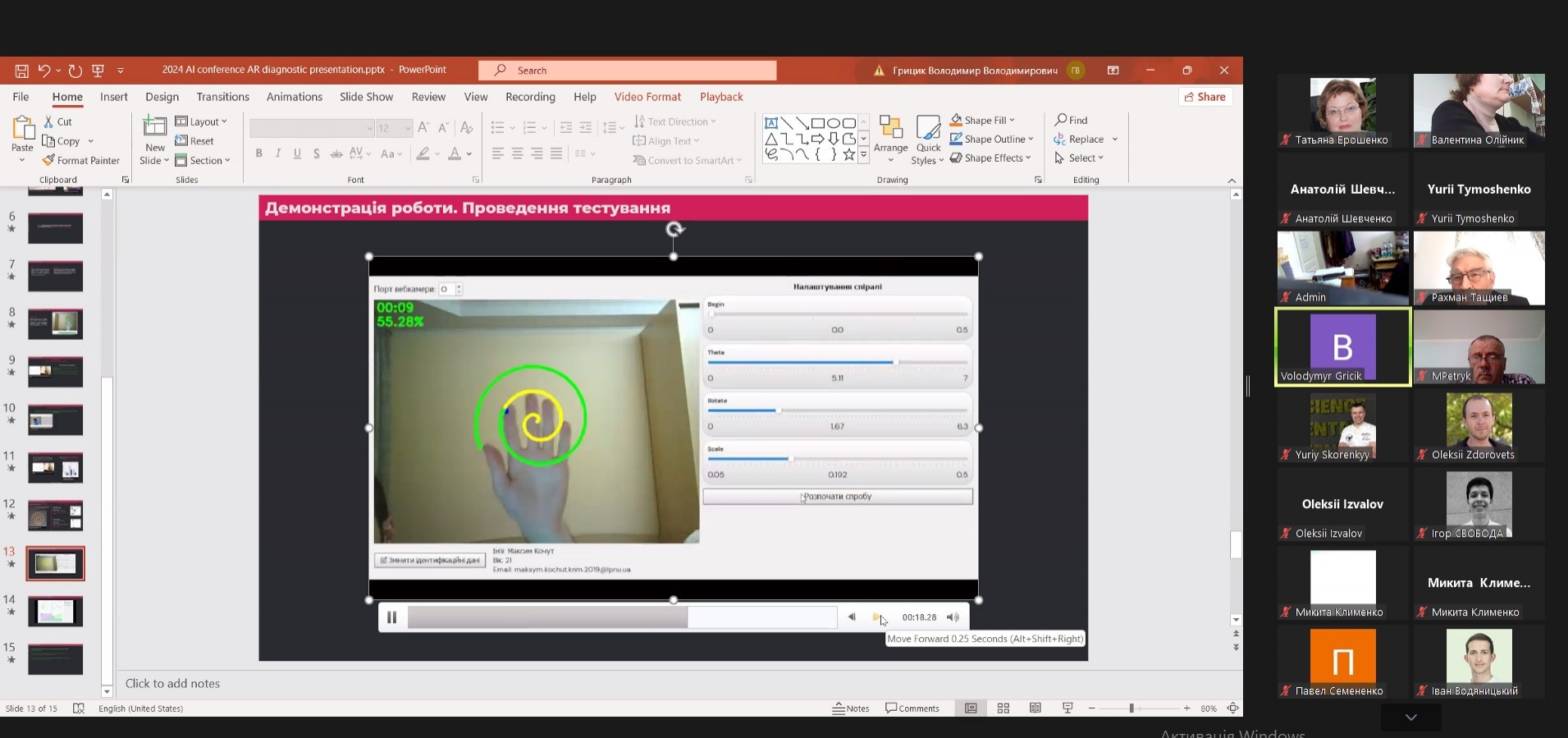Open the Playback ribbon tab
Screen dimensions: 1568x738
[721, 97]
